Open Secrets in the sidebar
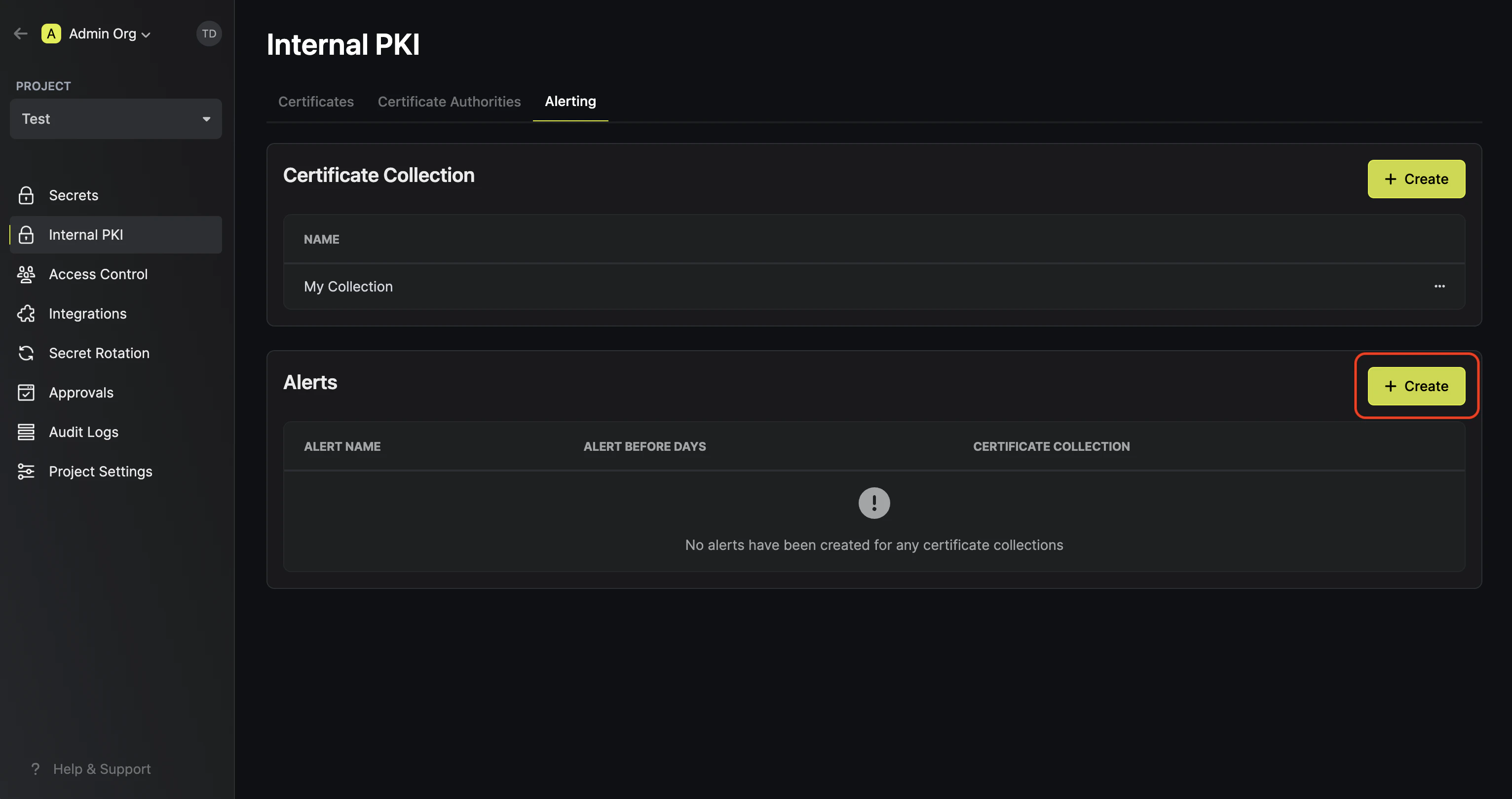Viewport: 1512px width, 799px height. pos(115,195)
